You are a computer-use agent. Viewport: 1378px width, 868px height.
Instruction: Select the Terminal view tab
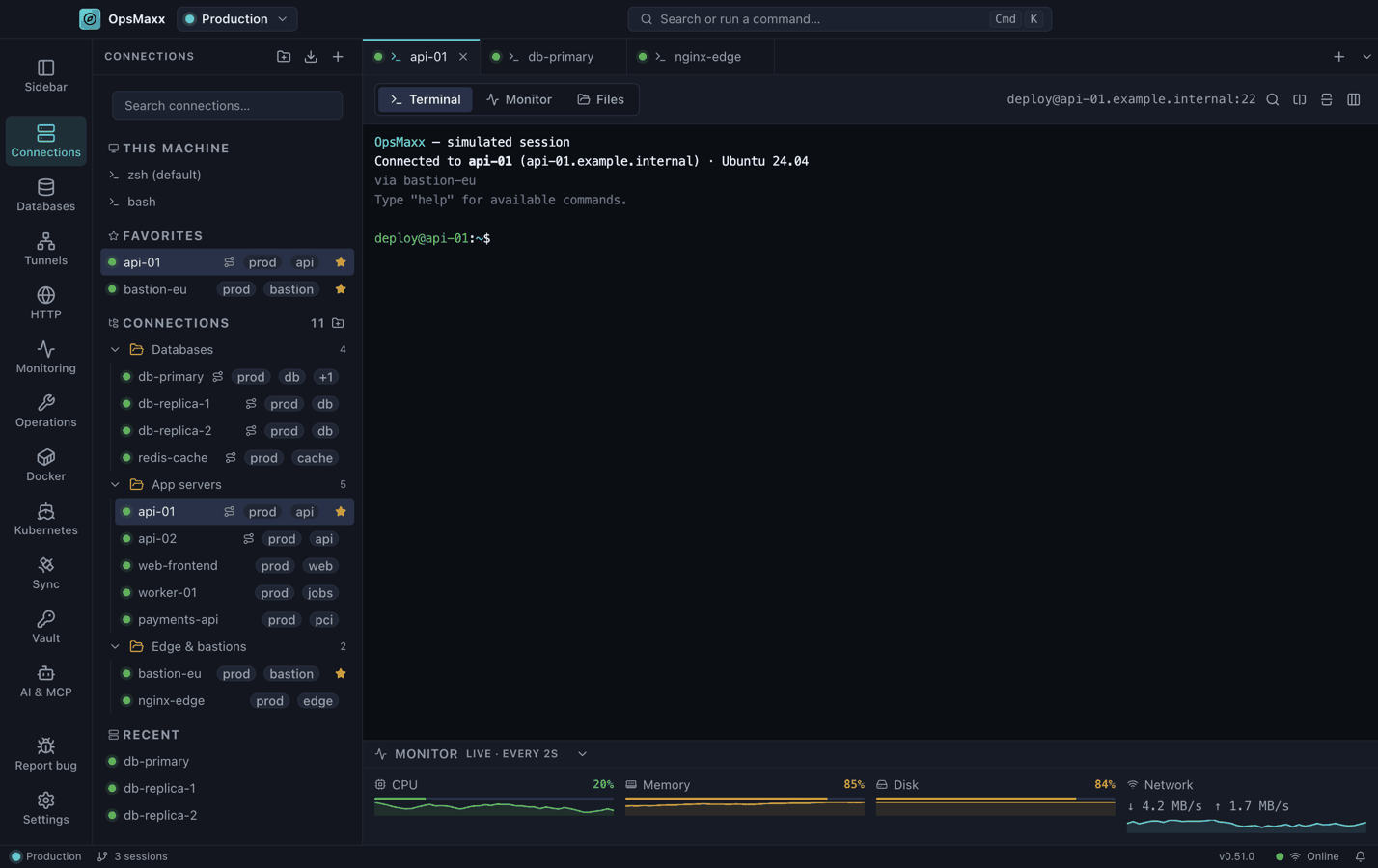(x=426, y=99)
